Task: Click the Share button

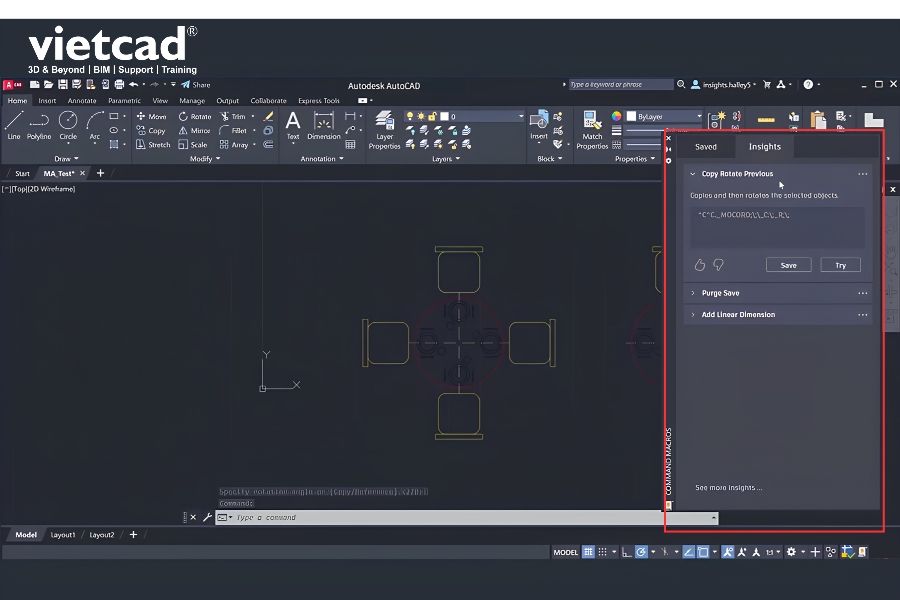Action: point(196,84)
